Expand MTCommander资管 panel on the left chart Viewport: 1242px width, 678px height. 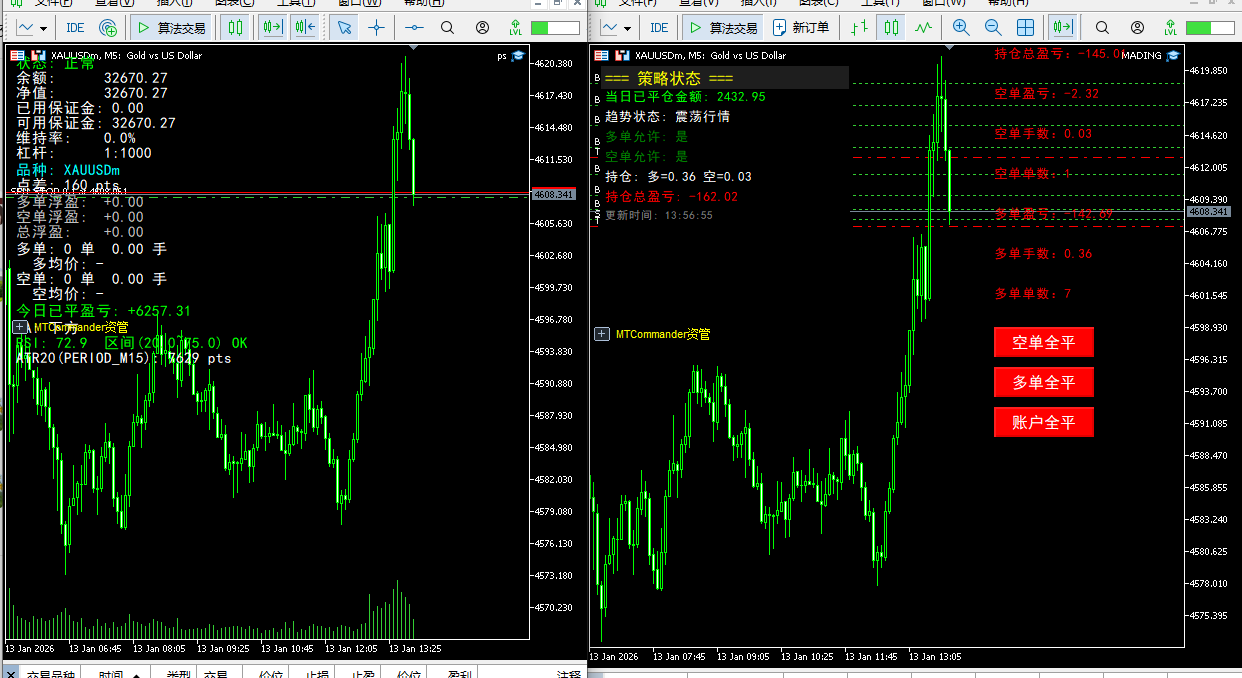click(20, 327)
